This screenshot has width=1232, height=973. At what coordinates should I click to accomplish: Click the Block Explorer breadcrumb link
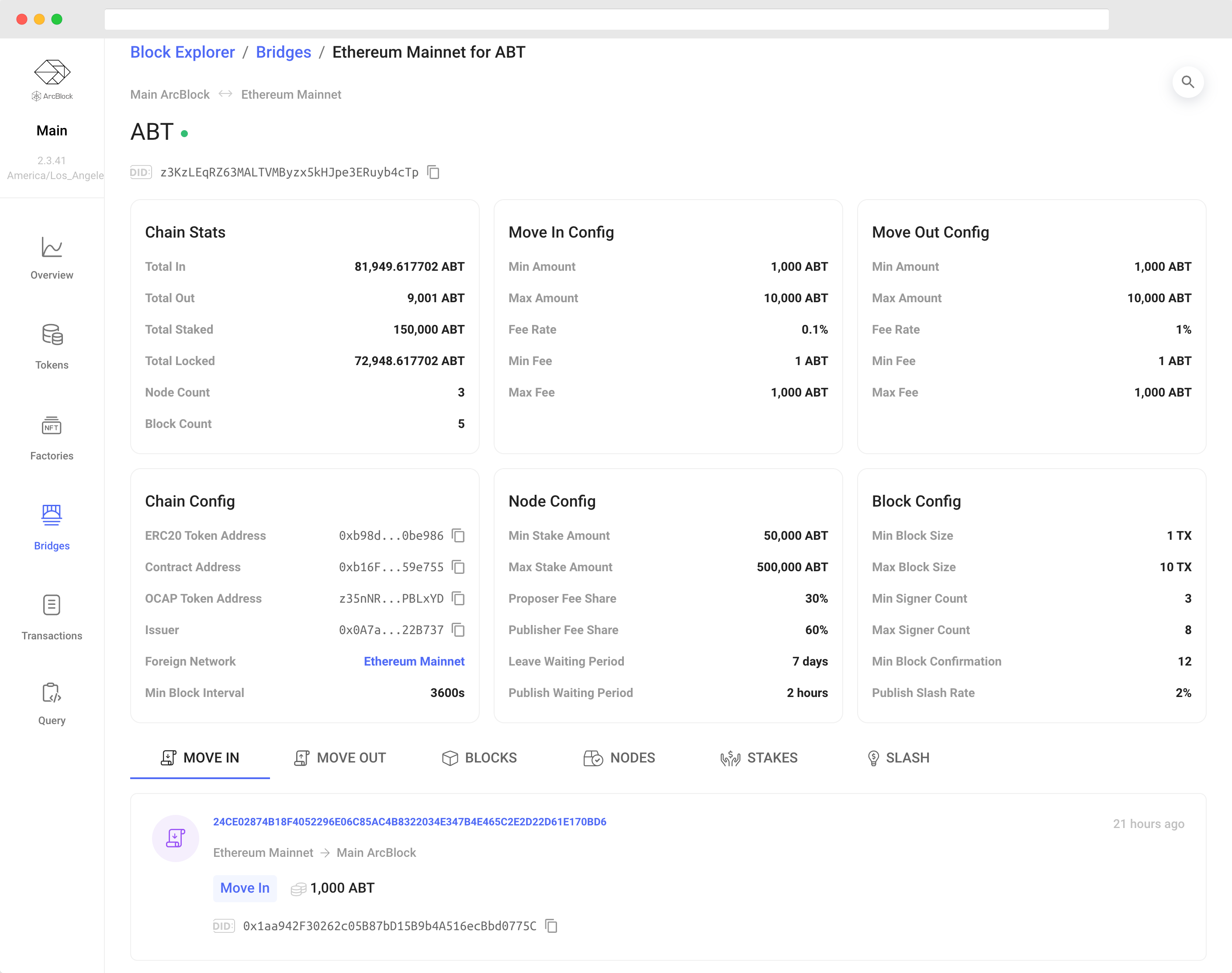click(x=182, y=52)
